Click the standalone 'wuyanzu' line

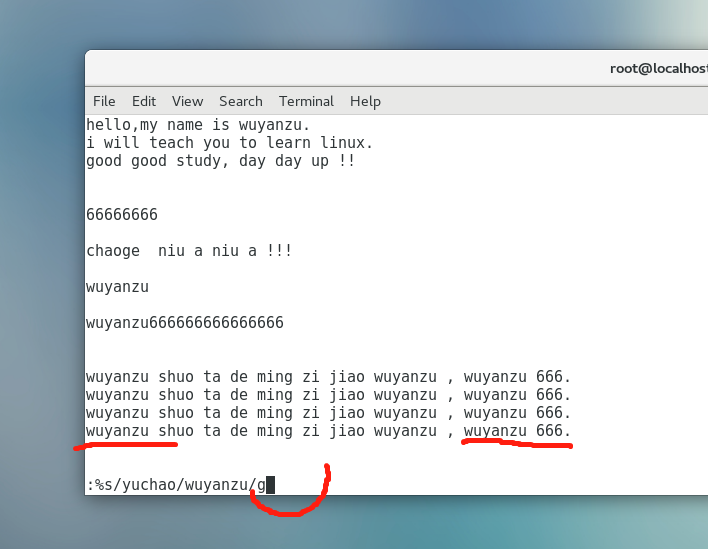click(117, 287)
